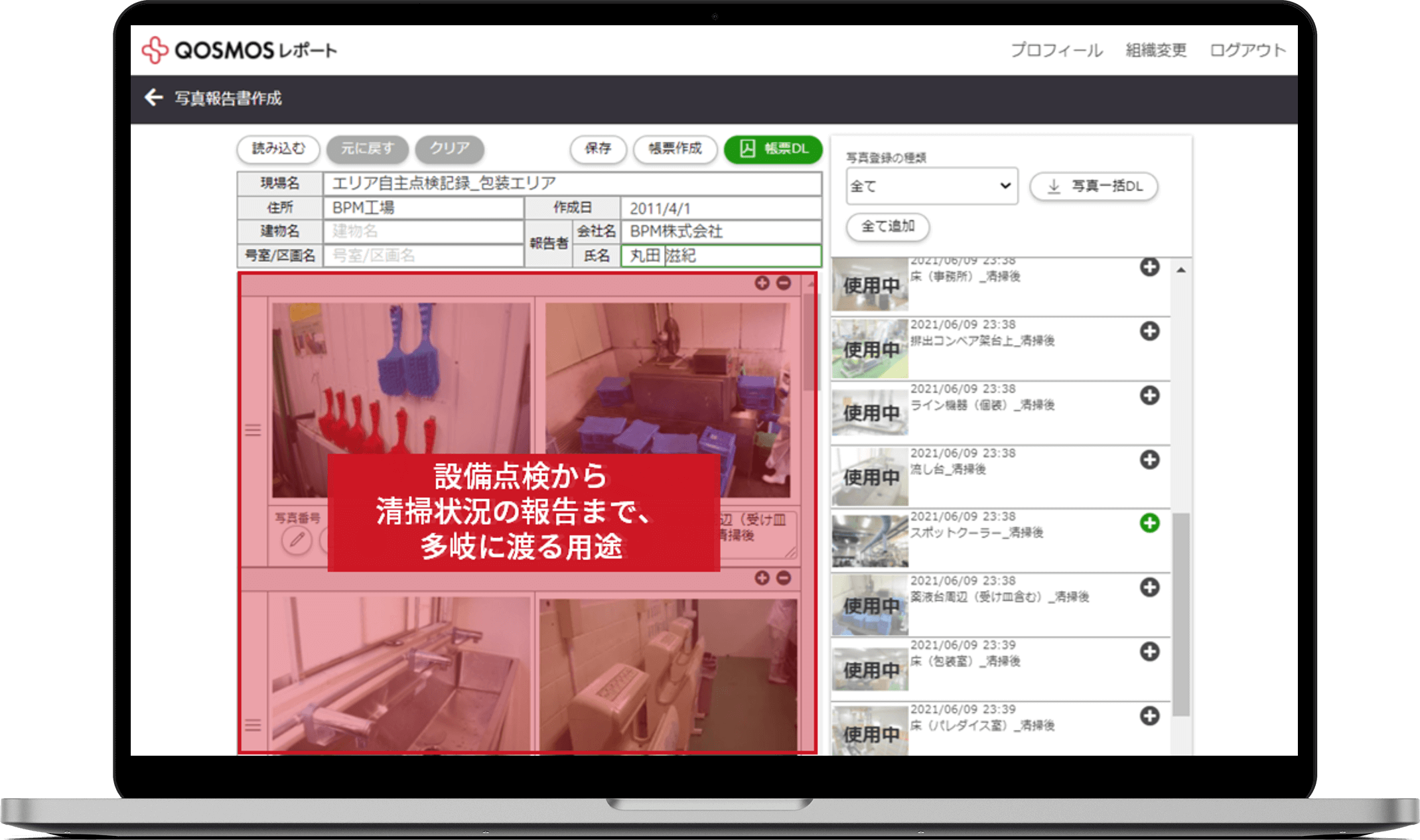Click the 読み込む button
The height and width of the screenshot is (840, 1420).
pos(278,149)
